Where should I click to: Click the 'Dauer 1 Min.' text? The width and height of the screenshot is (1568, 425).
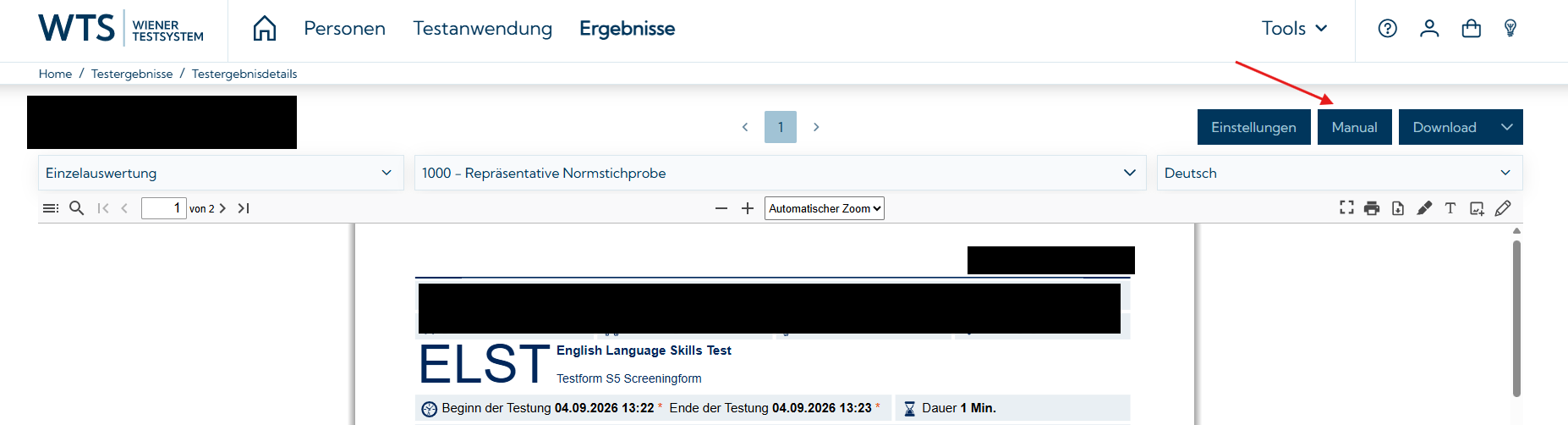pos(959,408)
